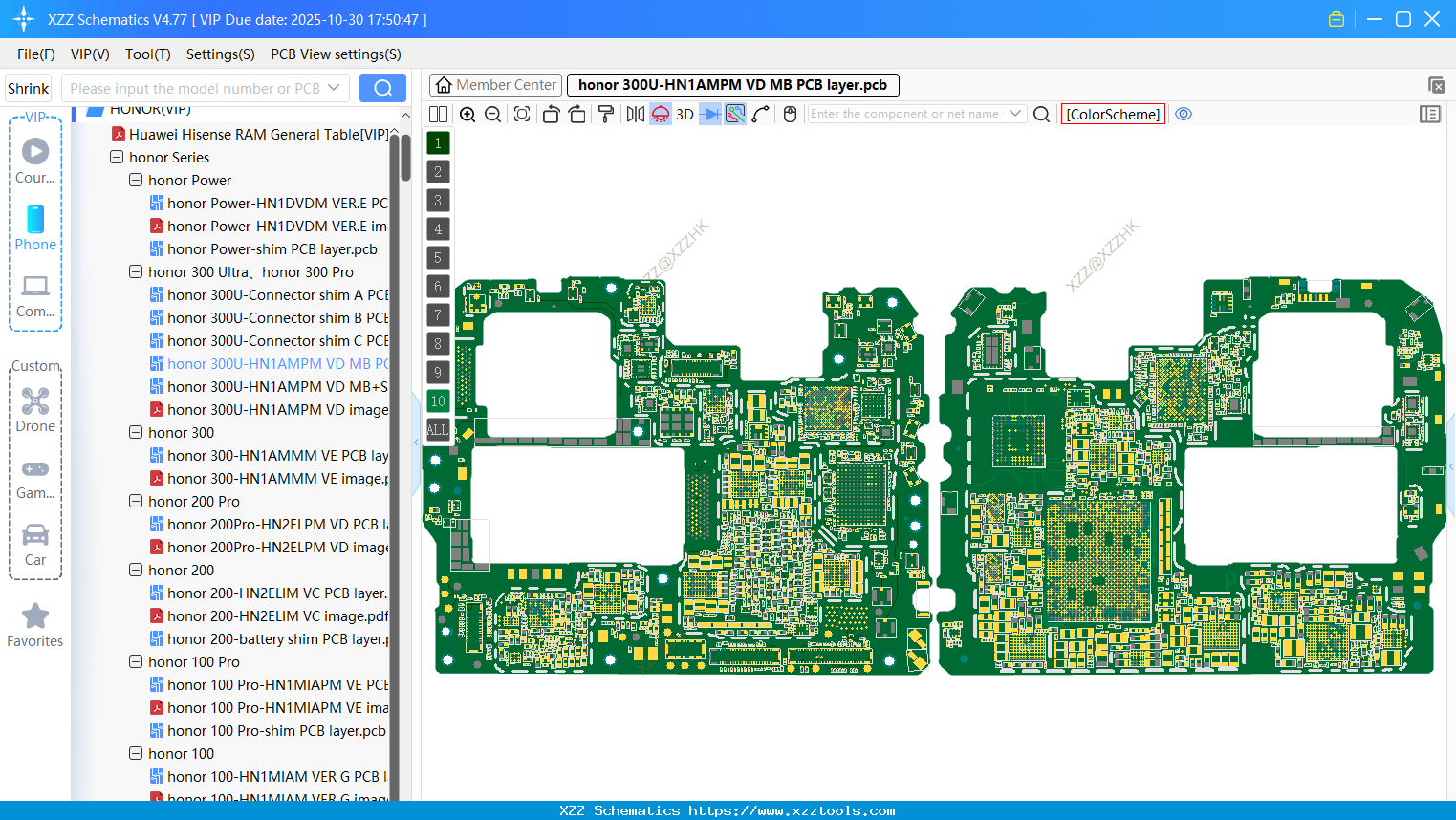
Task: Search the component or net name
Action: 1042,115
